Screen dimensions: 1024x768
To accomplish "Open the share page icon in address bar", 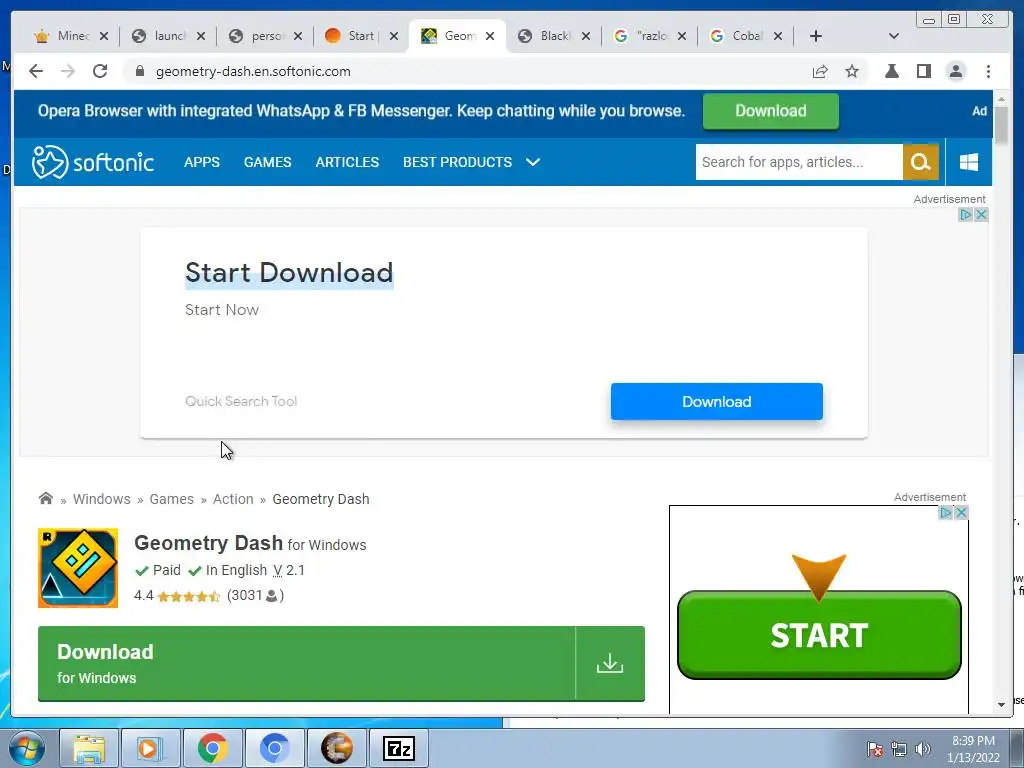I will (820, 71).
